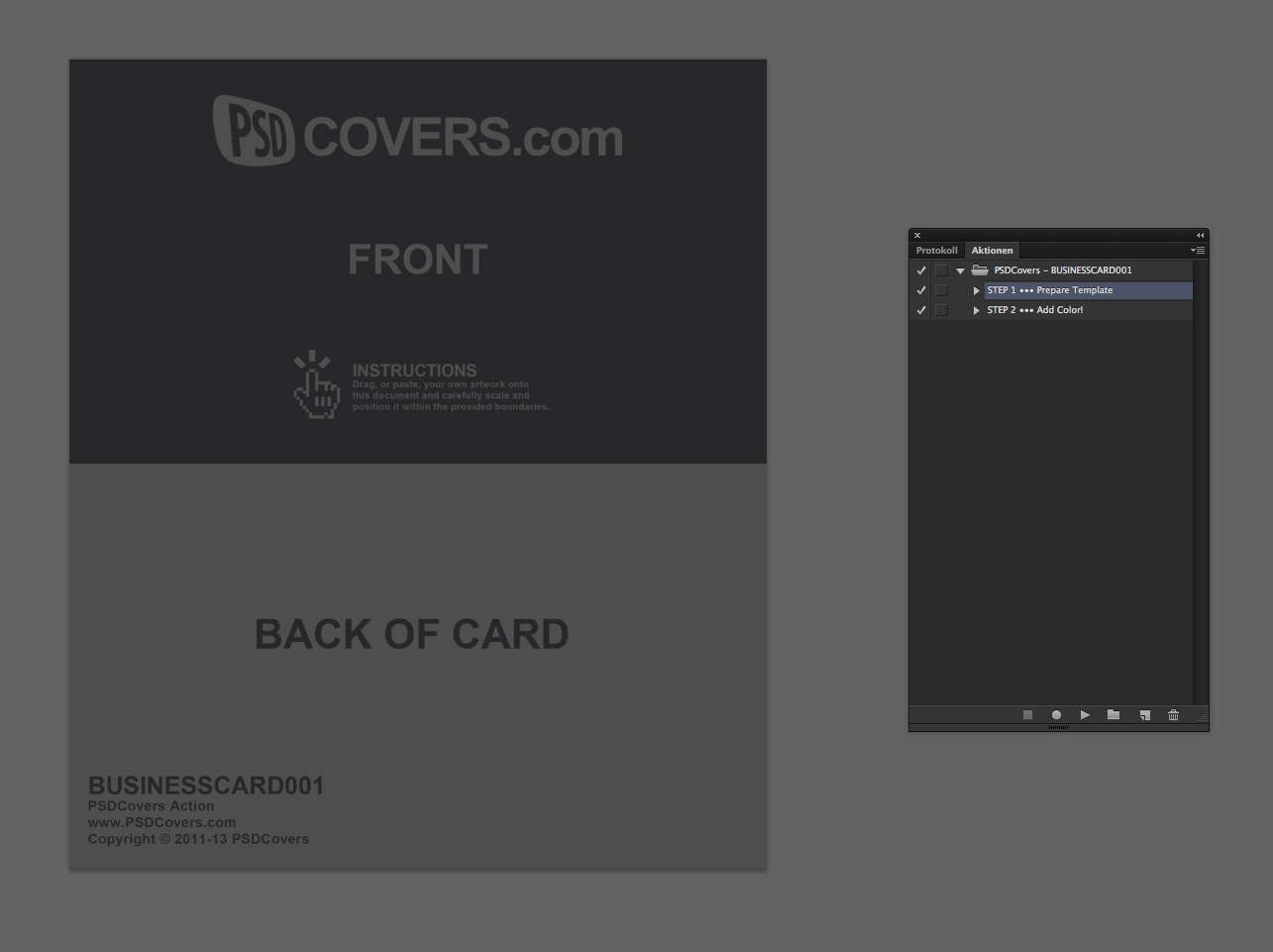Switch to the Protokoll tab
1273x952 pixels.
coord(936,251)
